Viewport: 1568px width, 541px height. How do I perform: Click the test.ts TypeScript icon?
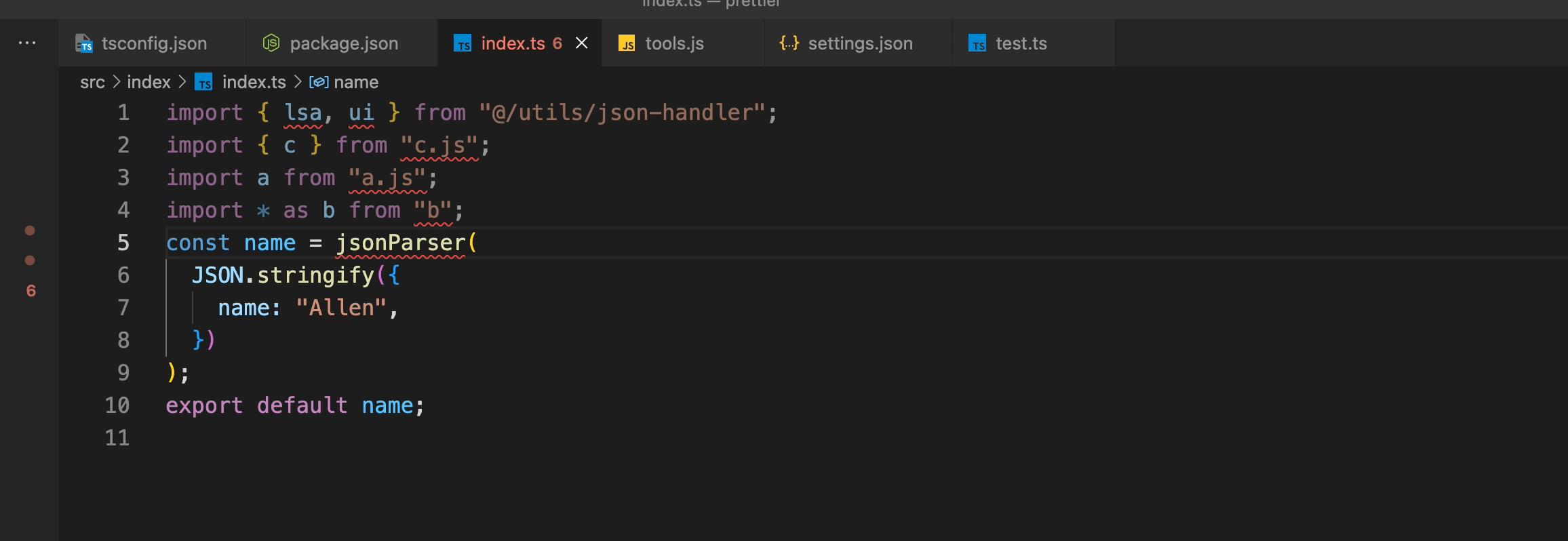(977, 43)
